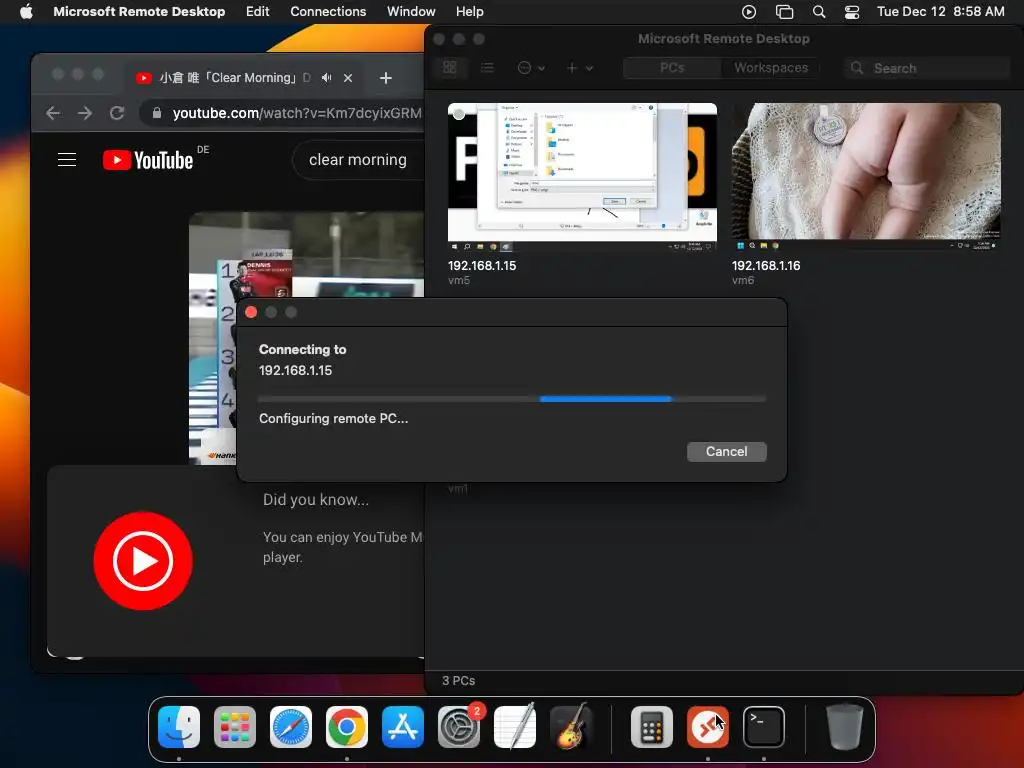This screenshot has height=768, width=1024.
Task: Open Terminal from the dock
Action: 763,727
